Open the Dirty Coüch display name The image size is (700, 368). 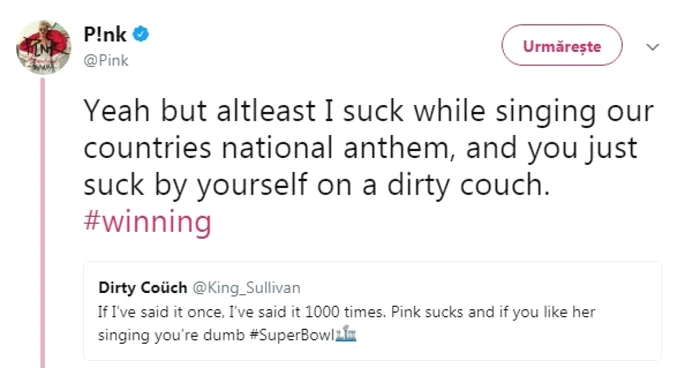[x=143, y=288]
